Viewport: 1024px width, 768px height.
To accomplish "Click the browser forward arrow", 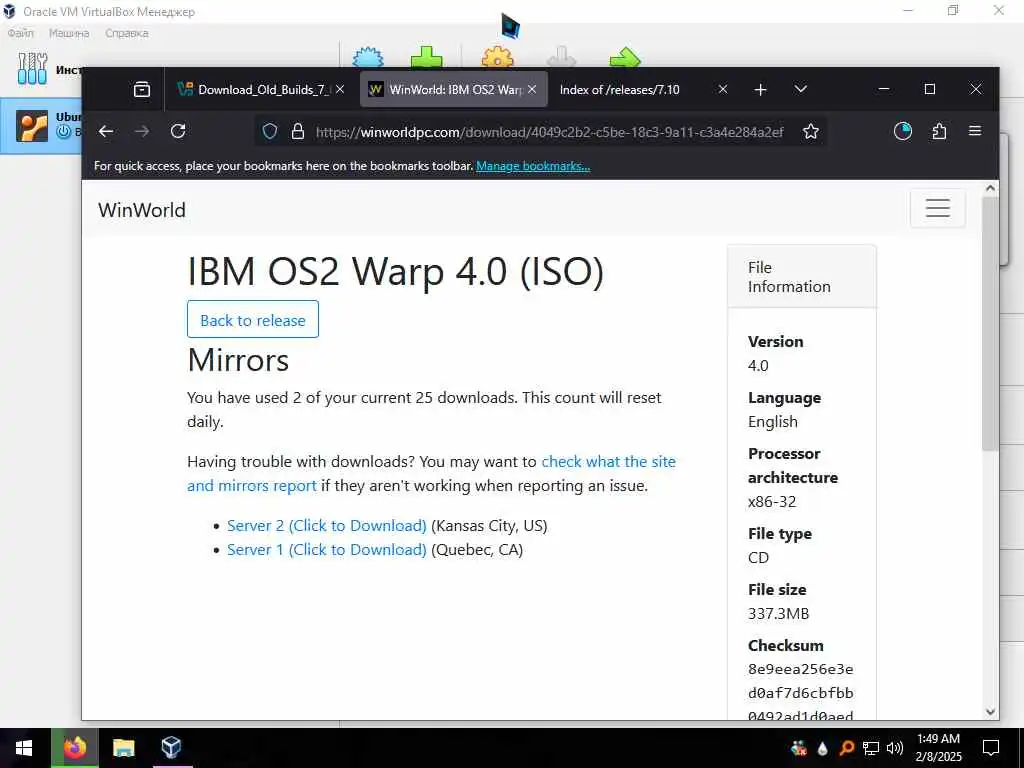I will point(142,131).
